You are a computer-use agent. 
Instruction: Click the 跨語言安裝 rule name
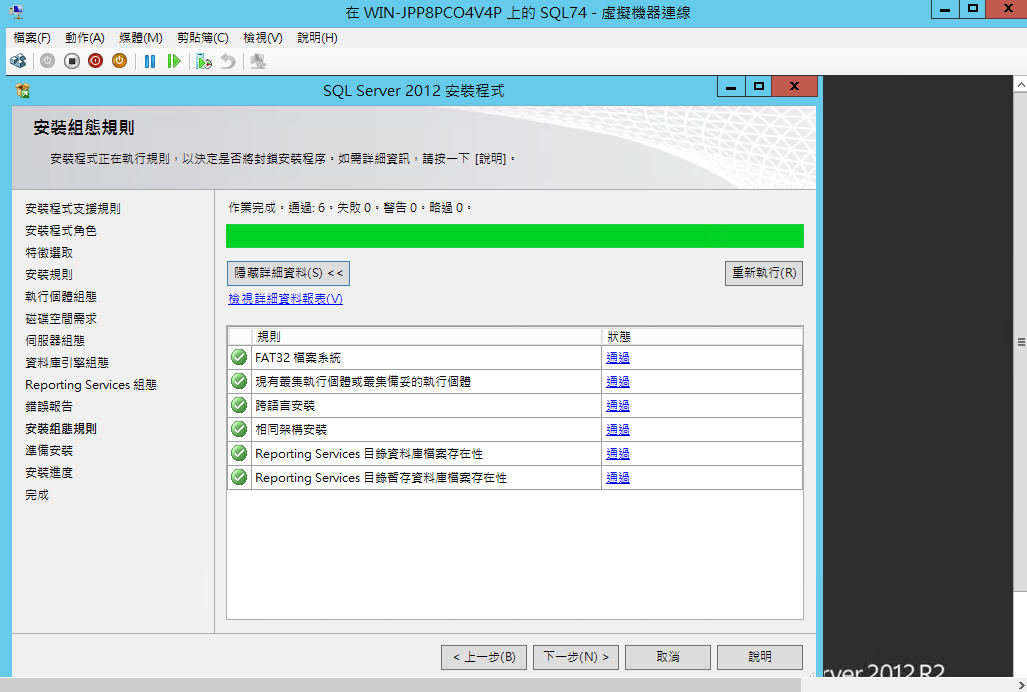[x=285, y=406]
